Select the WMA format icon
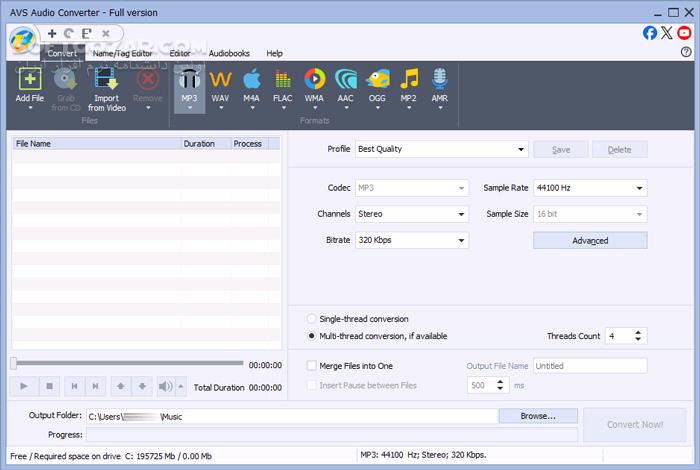The width and height of the screenshot is (700, 470). tap(314, 79)
